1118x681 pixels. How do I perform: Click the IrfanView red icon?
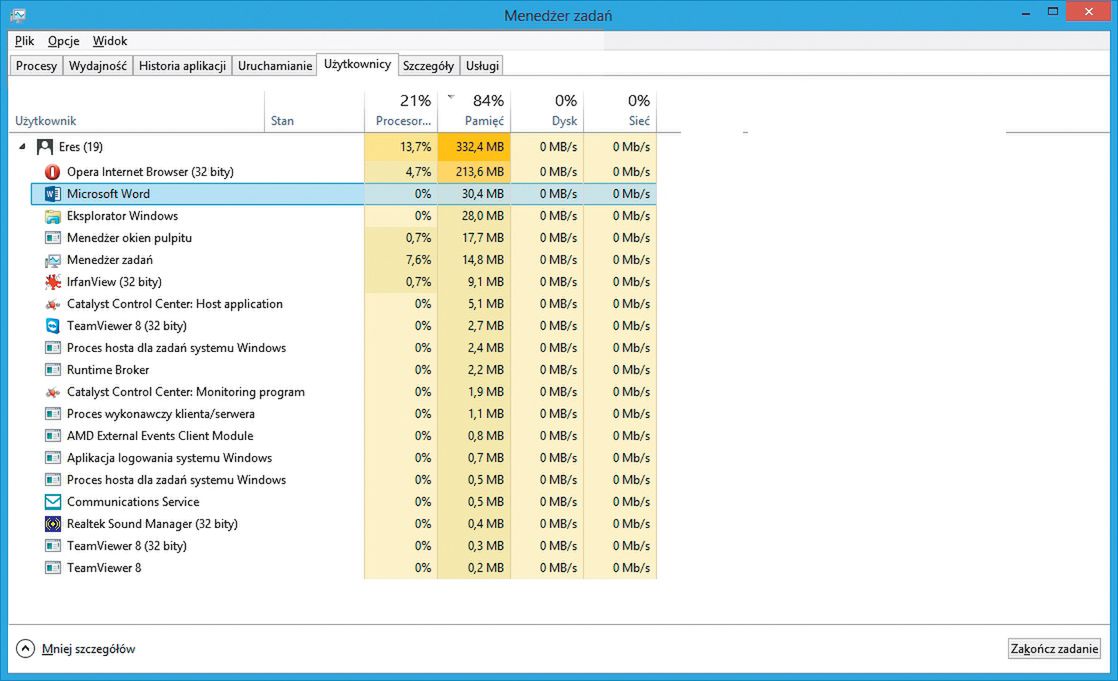(53, 282)
